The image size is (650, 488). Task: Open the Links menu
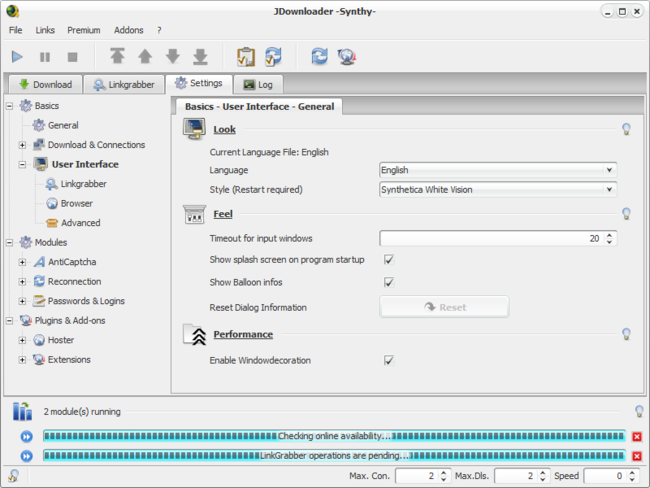45,30
